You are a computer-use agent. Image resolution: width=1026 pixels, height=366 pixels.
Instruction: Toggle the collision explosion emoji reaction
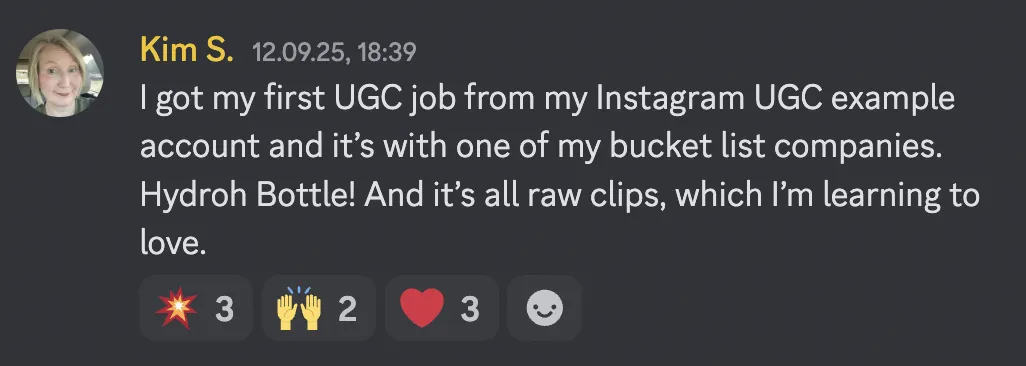[x=196, y=308]
